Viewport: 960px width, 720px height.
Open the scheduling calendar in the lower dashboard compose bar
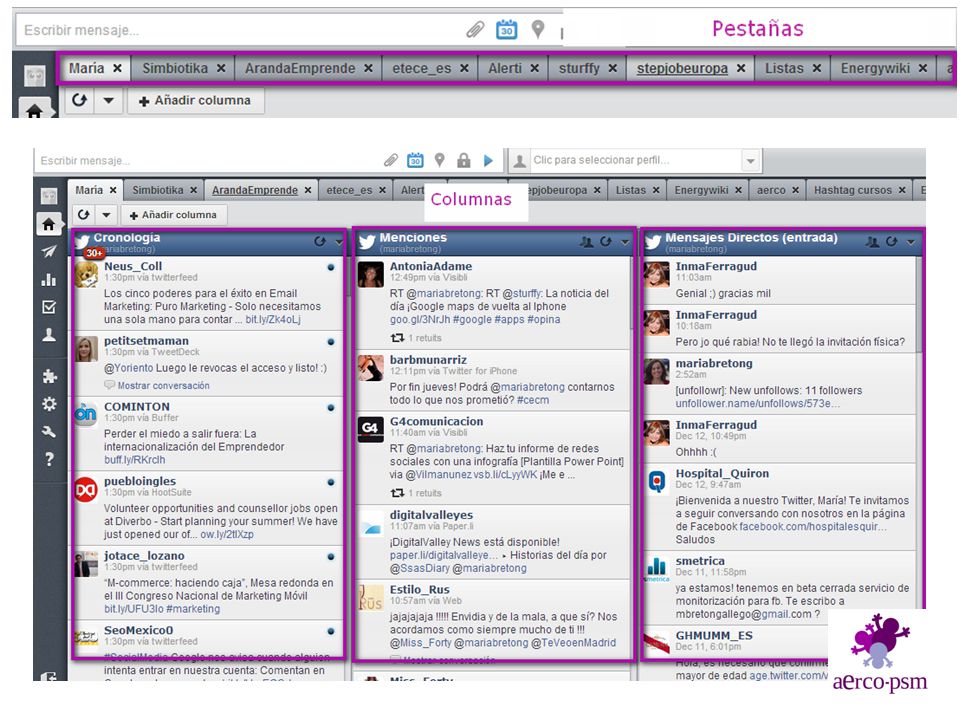click(415, 160)
